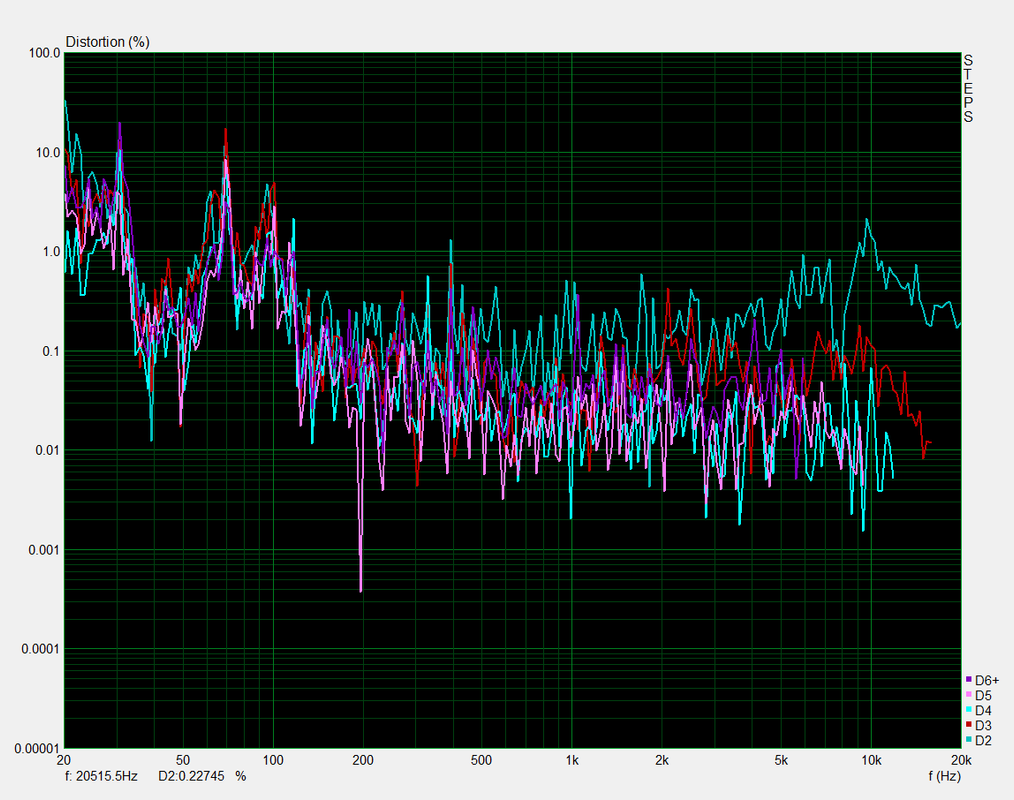Click the 100 frequency axis tick label

(x=273, y=761)
